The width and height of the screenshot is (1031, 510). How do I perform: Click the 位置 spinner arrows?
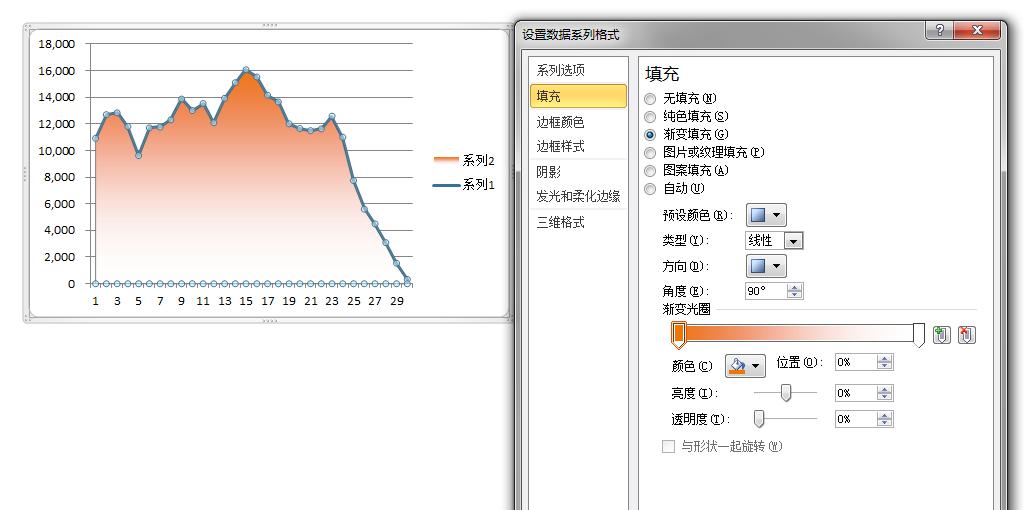coord(885,362)
